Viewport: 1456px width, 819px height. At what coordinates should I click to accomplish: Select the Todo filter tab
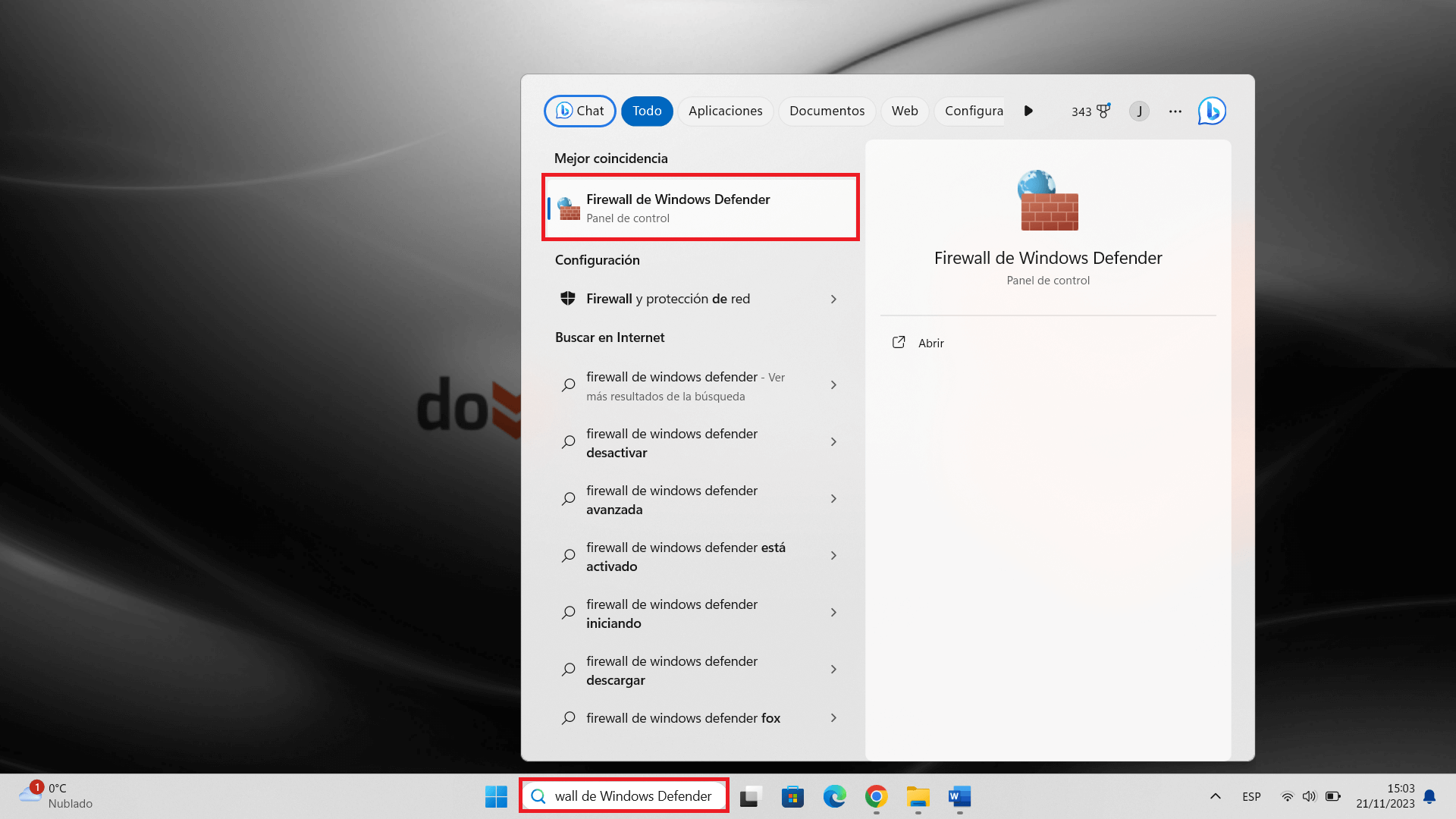coord(647,111)
